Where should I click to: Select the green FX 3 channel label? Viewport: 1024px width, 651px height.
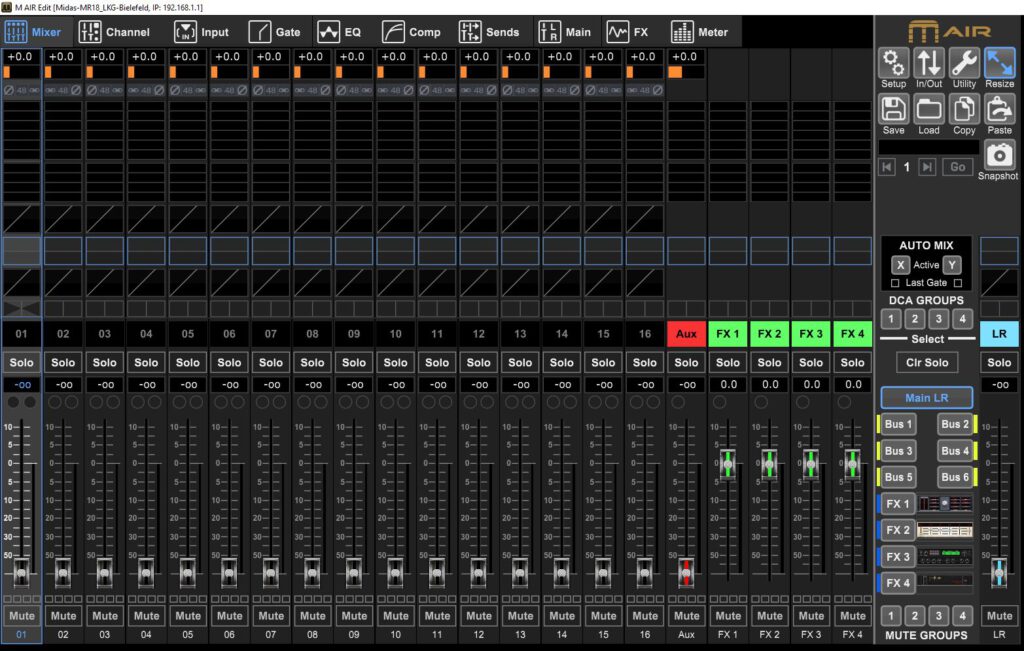pyautogui.click(x=811, y=334)
